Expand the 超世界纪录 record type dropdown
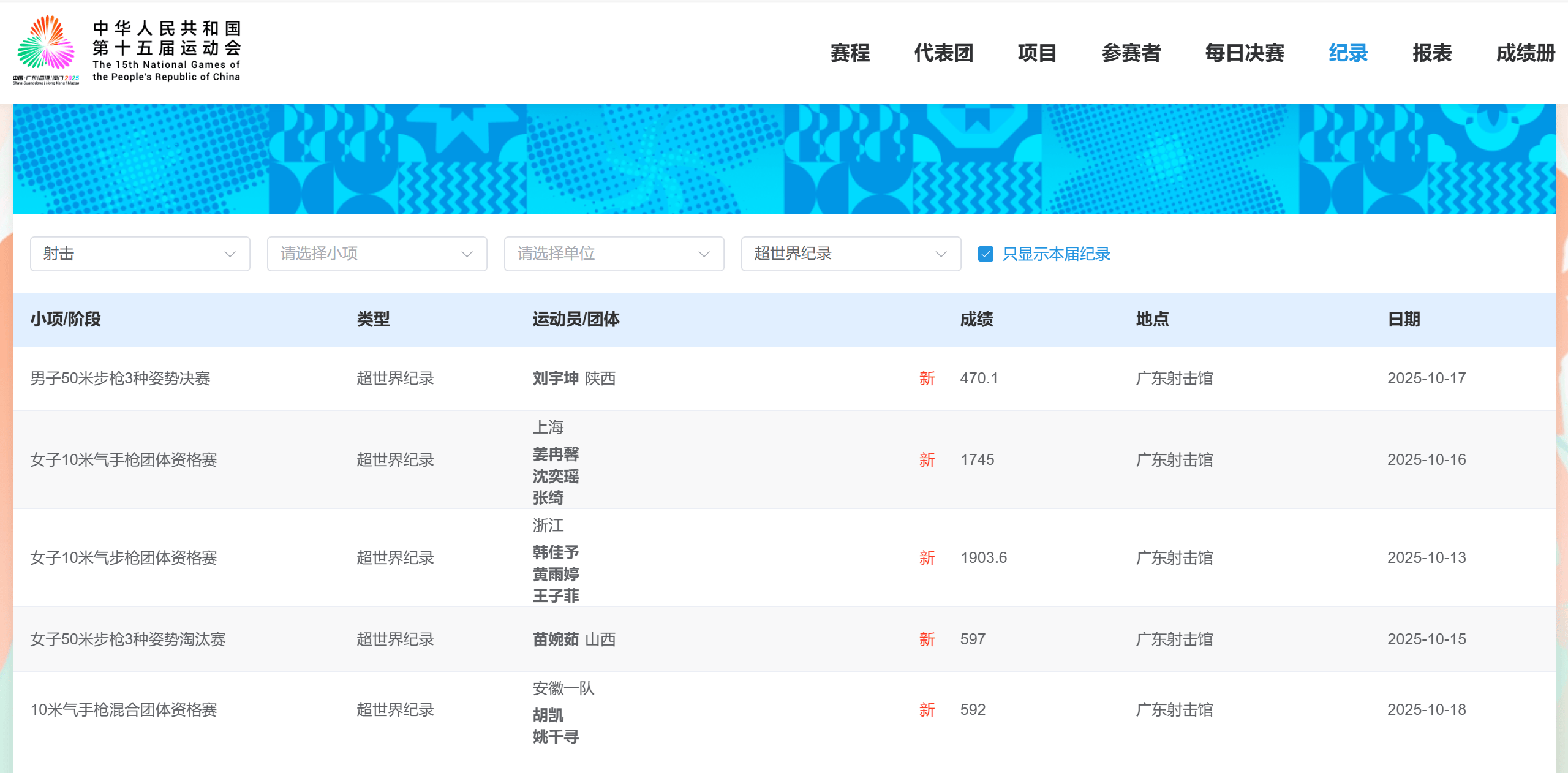 click(851, 254)
